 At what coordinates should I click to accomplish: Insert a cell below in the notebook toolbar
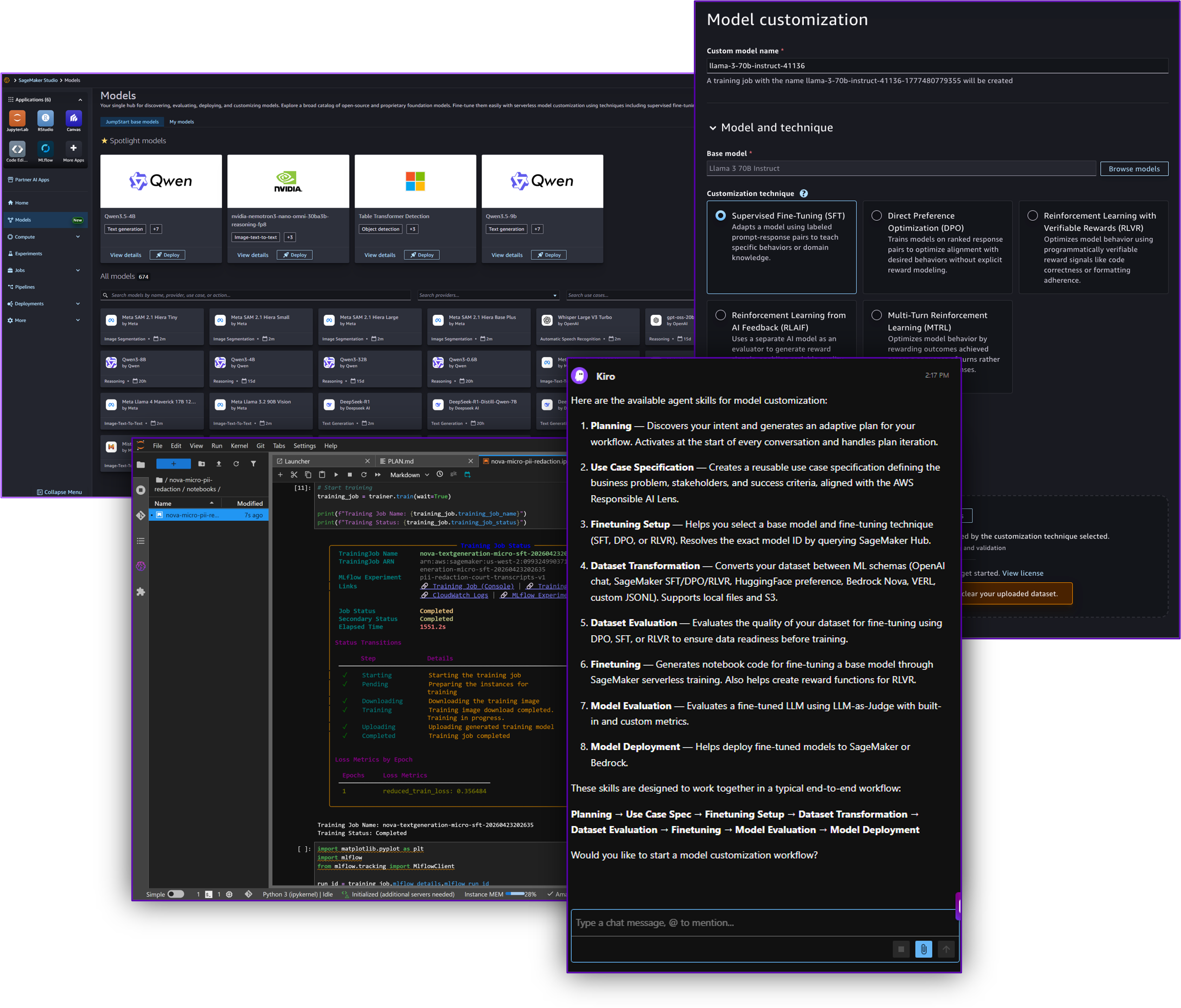tap(280, 475)
